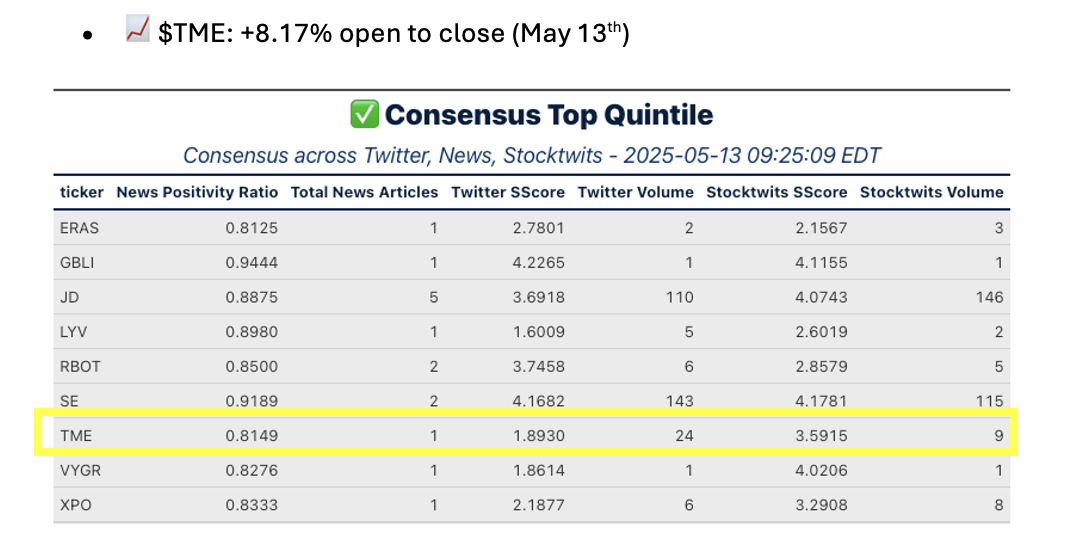The image size is (1076, 540).
Task: Select the VYGR ticker cell
Action: pyautogui.click(x=80, y=470)
